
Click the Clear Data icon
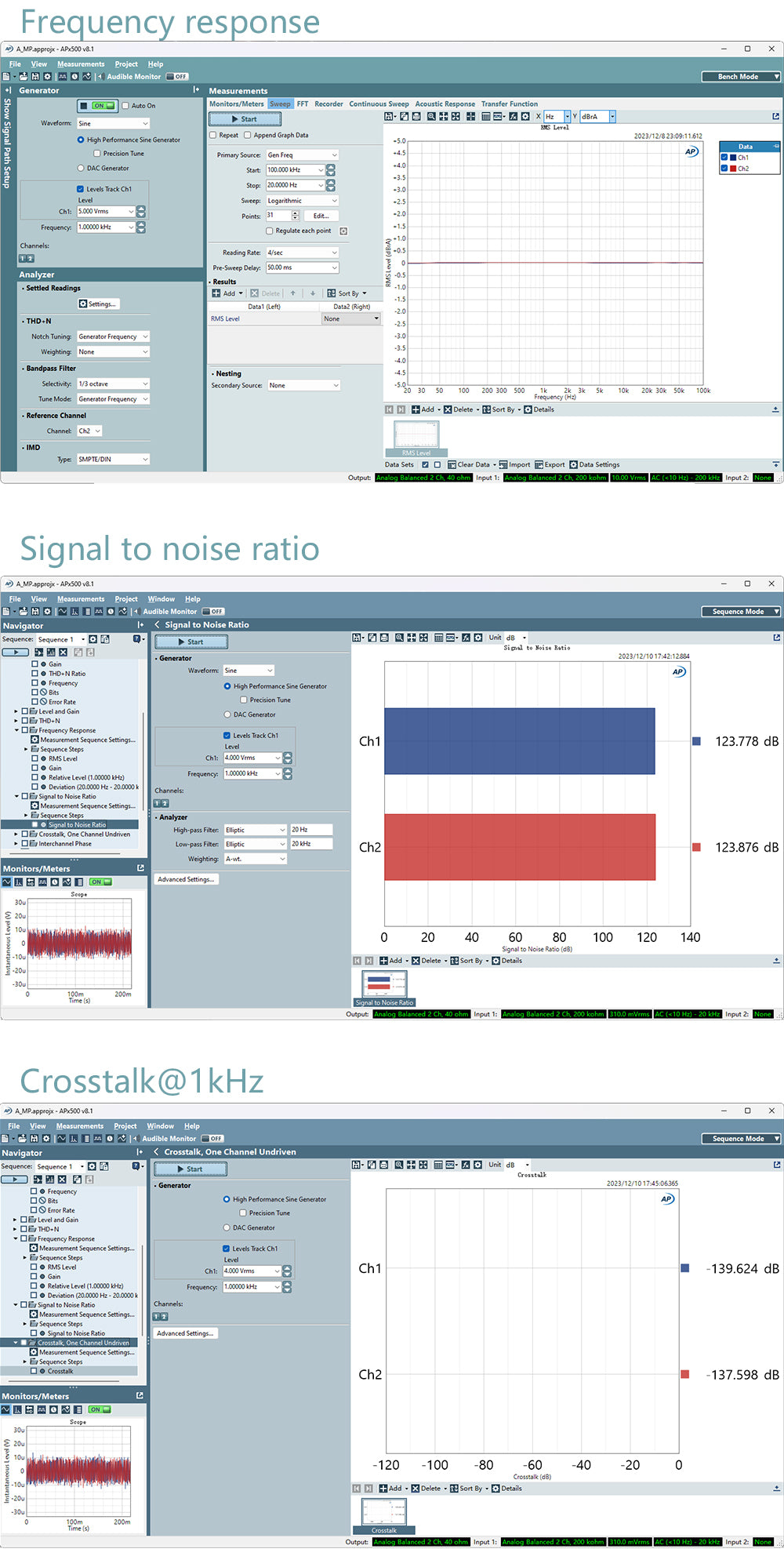(x=453, y=464)
